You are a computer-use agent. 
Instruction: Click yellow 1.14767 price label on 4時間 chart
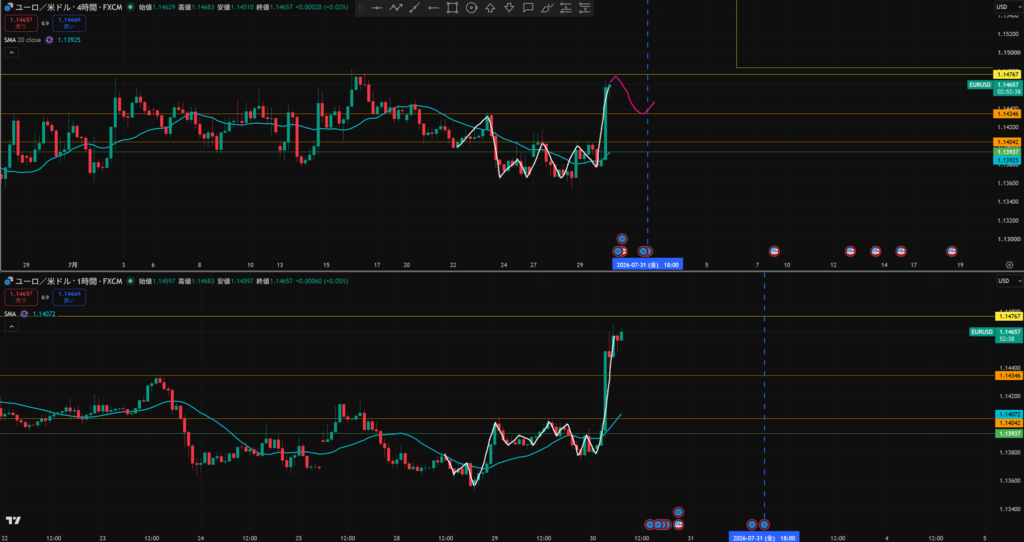point(1006,75)
